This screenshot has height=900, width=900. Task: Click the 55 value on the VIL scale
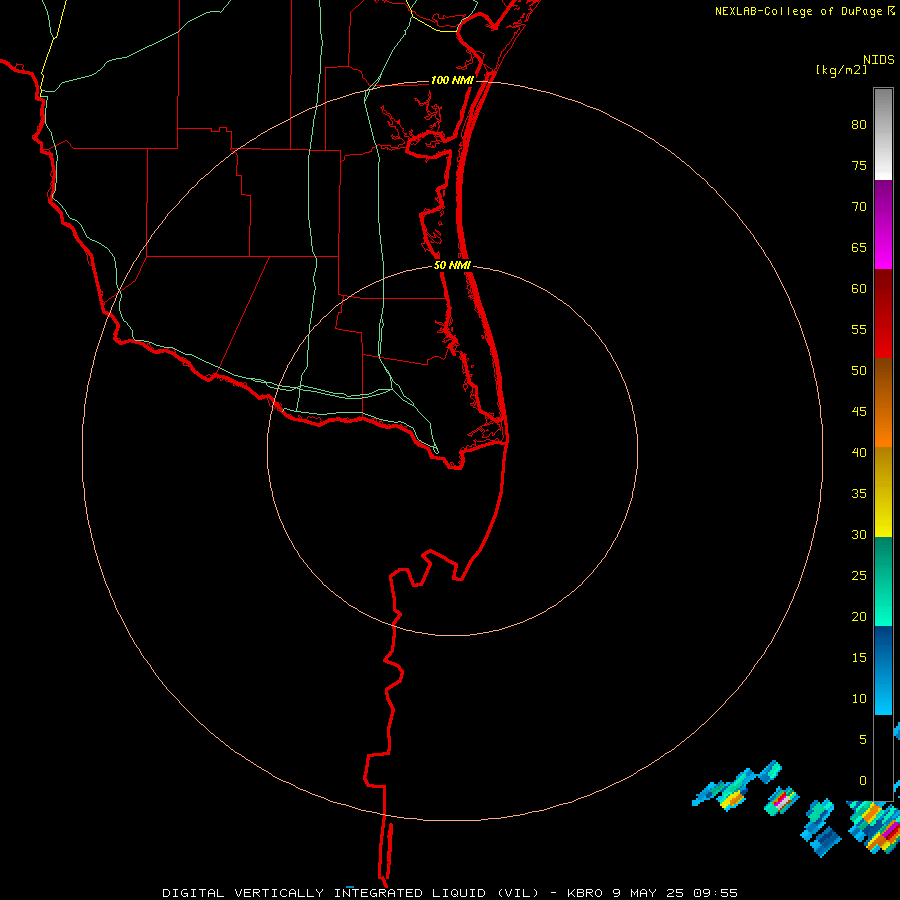859,329
